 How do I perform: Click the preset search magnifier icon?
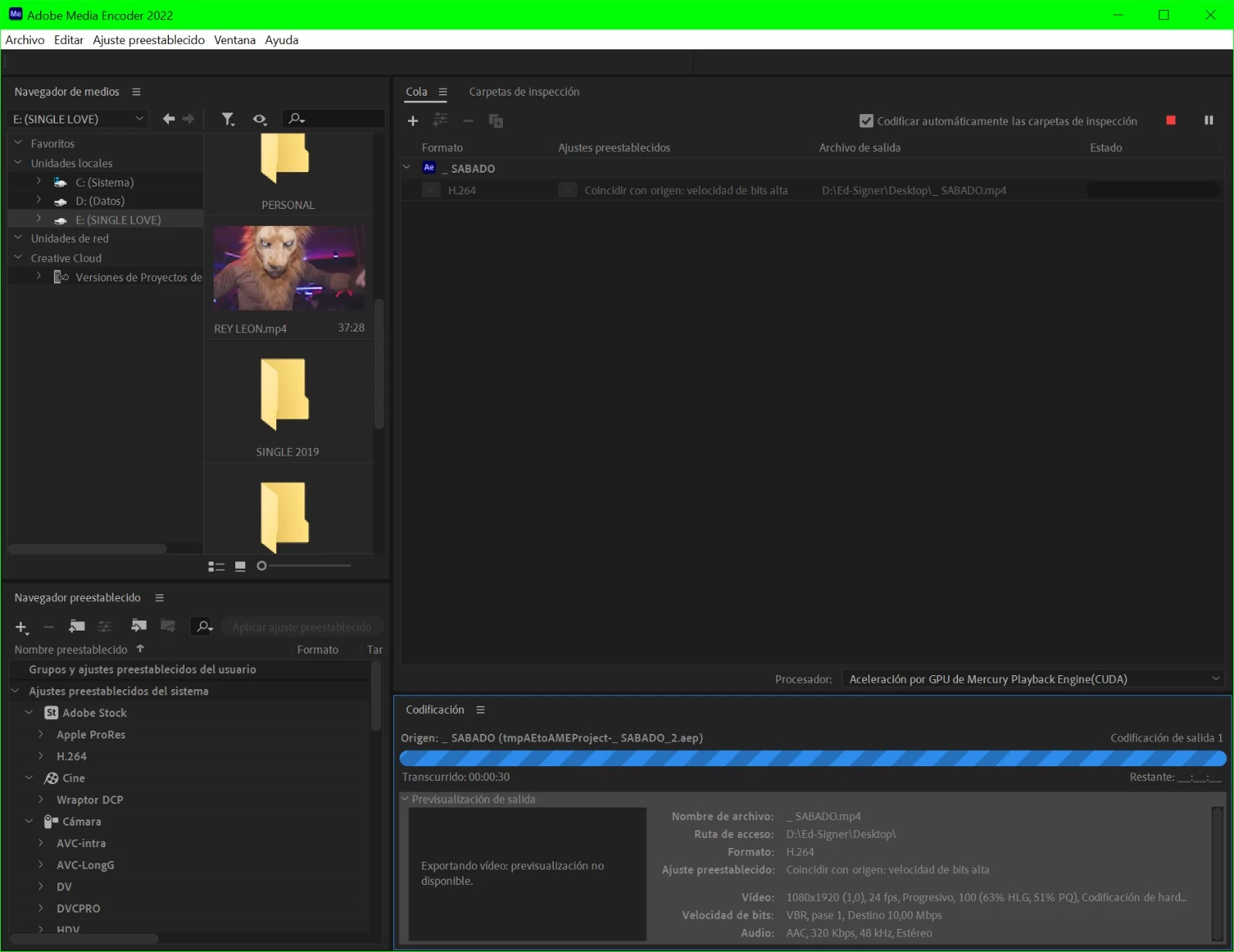(204, 627)
